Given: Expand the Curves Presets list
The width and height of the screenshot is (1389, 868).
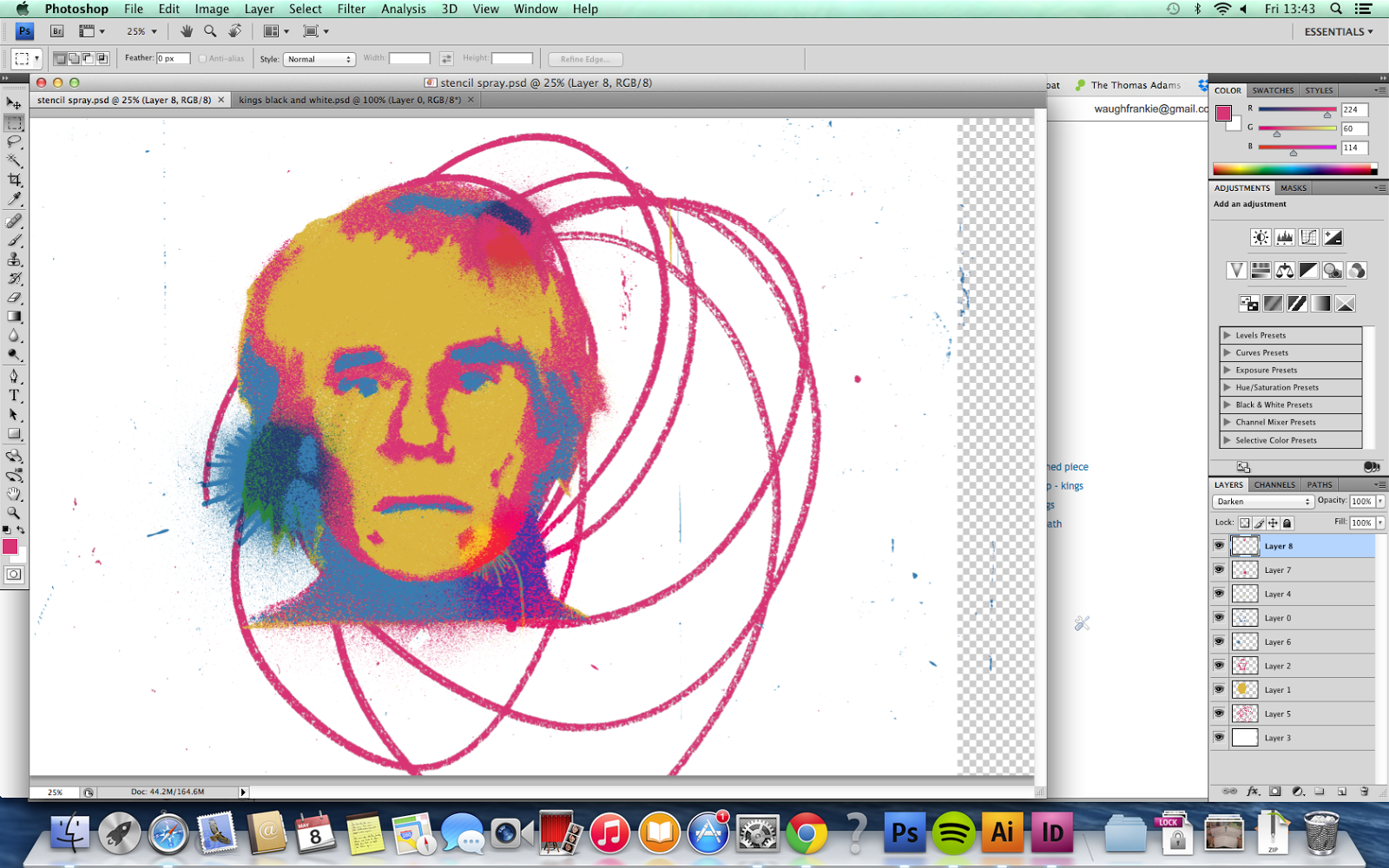Looking at the screenshot, I should (x=1228, y=352).
